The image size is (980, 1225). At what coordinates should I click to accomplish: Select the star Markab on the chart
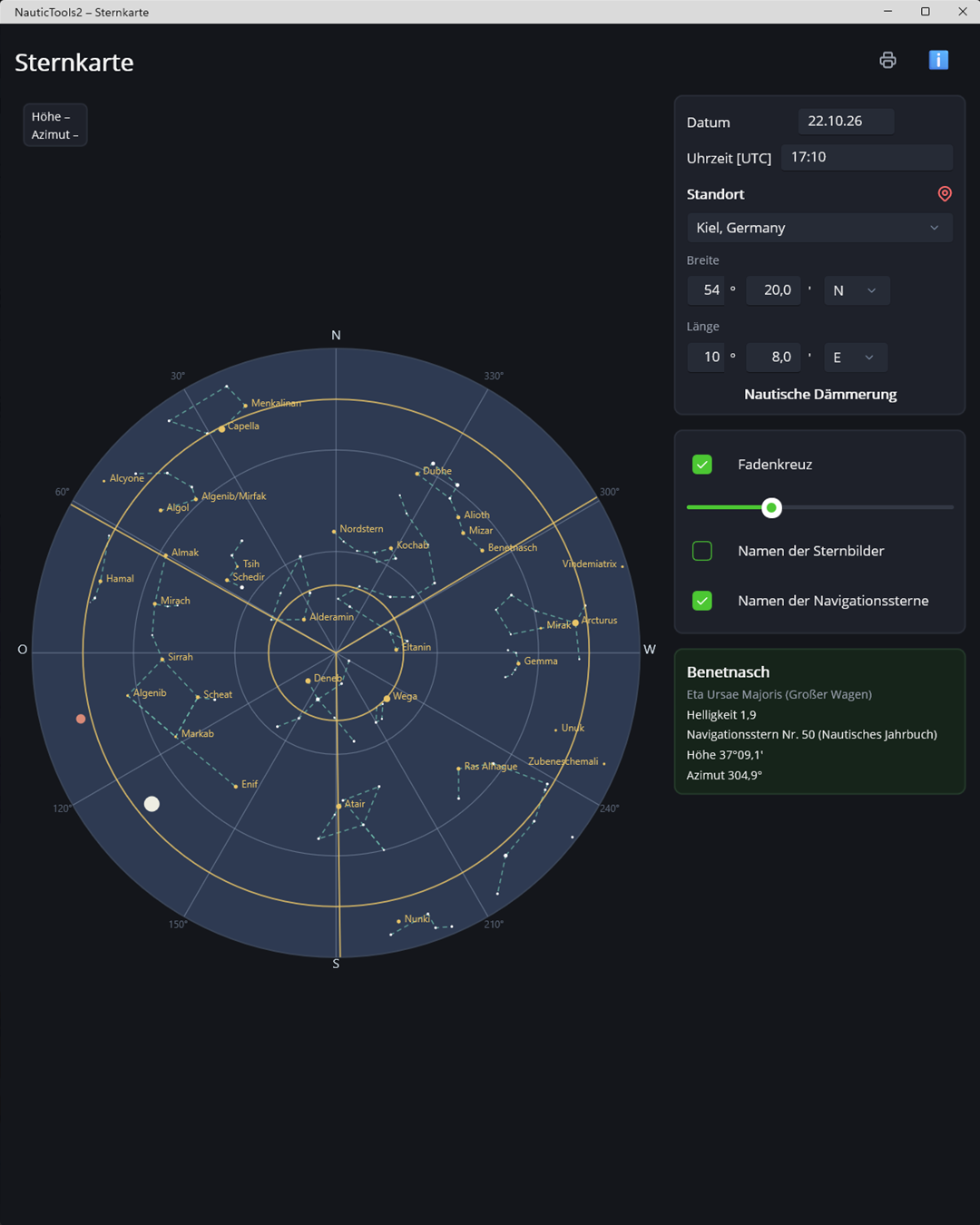(176, 735)
